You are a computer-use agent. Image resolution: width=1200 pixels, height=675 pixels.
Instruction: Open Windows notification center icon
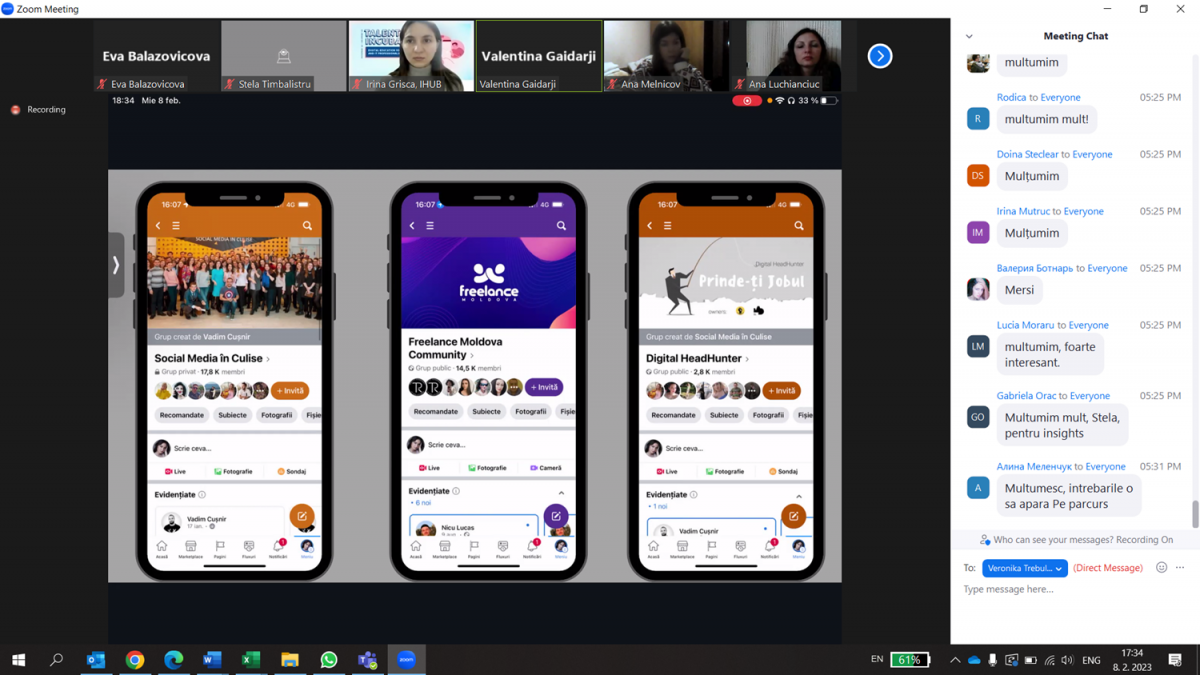click(1175, 660)
